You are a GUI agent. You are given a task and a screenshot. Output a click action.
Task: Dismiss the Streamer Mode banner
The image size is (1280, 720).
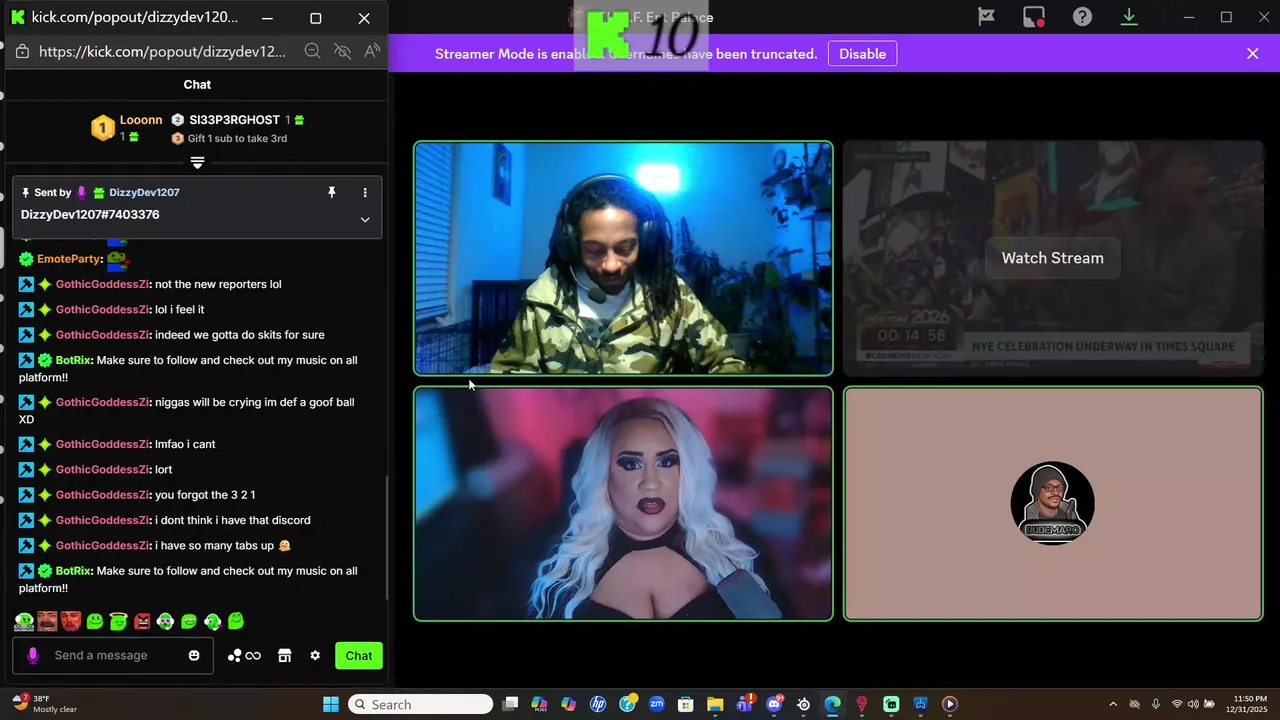(1253, 54)
